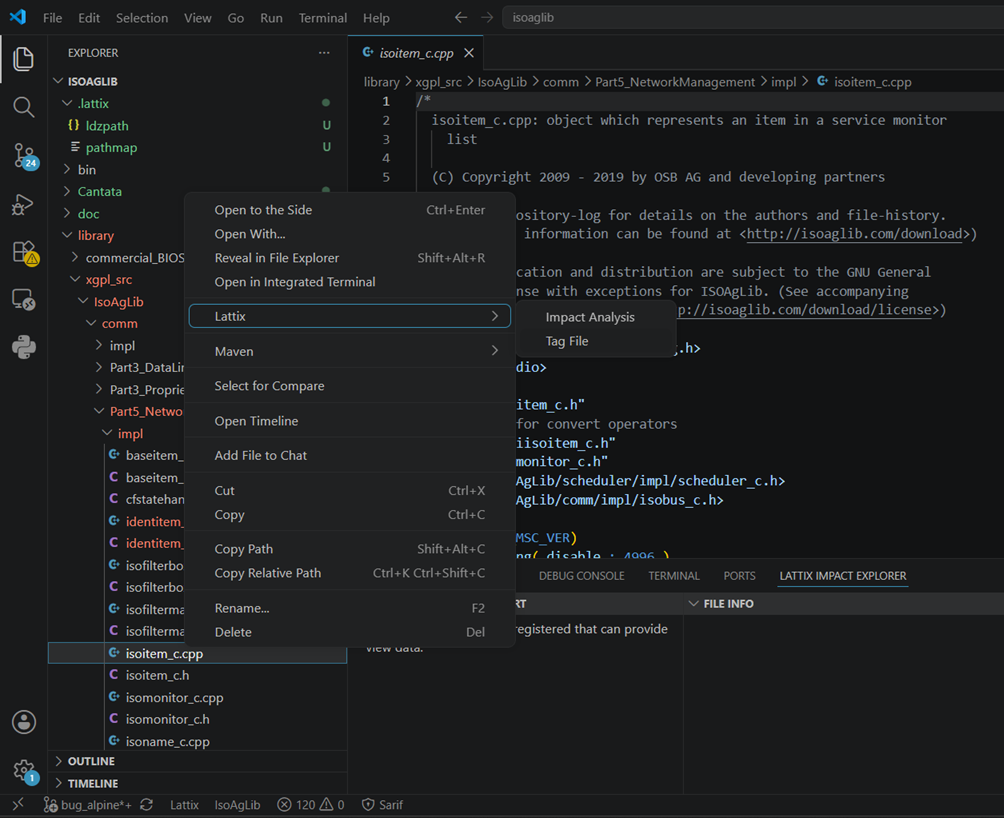
Task: Click the synchronize changes icon
Action: point(147,805)
